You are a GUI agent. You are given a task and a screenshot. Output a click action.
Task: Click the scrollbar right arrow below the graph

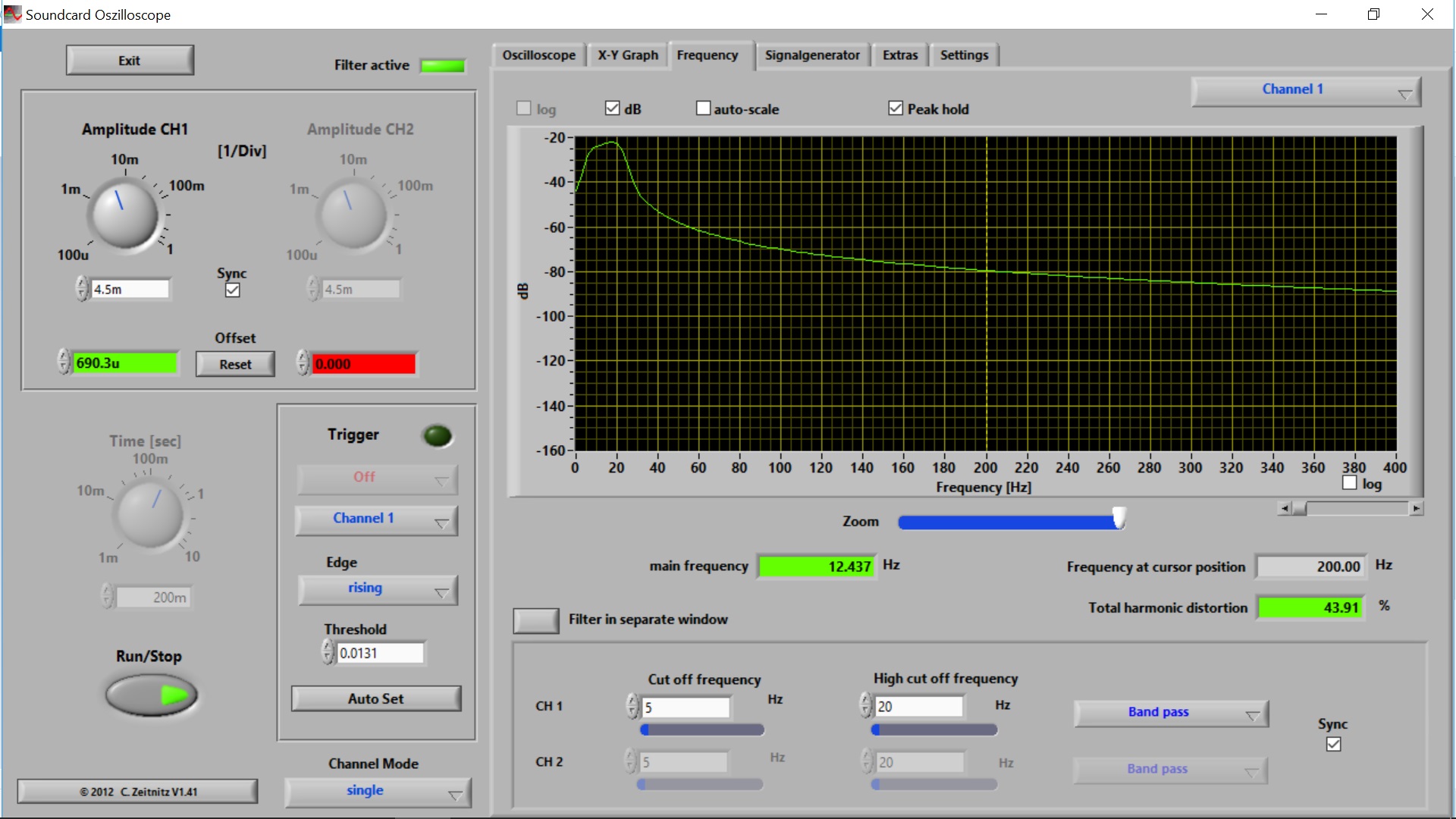[x=1416, y=509]
